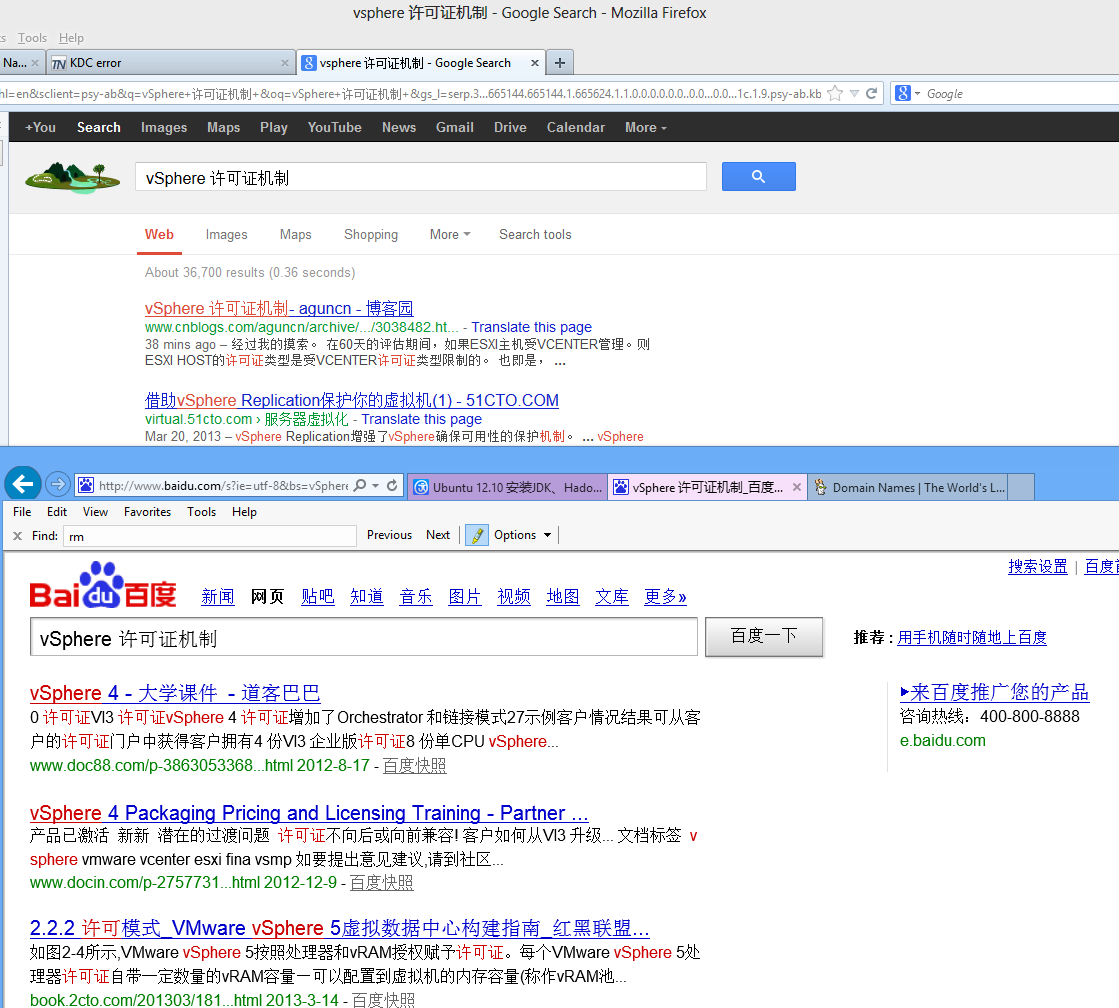Viewport: 1119px width, 1008px height.
Task: Close the vSphere Baidu tab in IE
Action: click(x=797, y=487)
